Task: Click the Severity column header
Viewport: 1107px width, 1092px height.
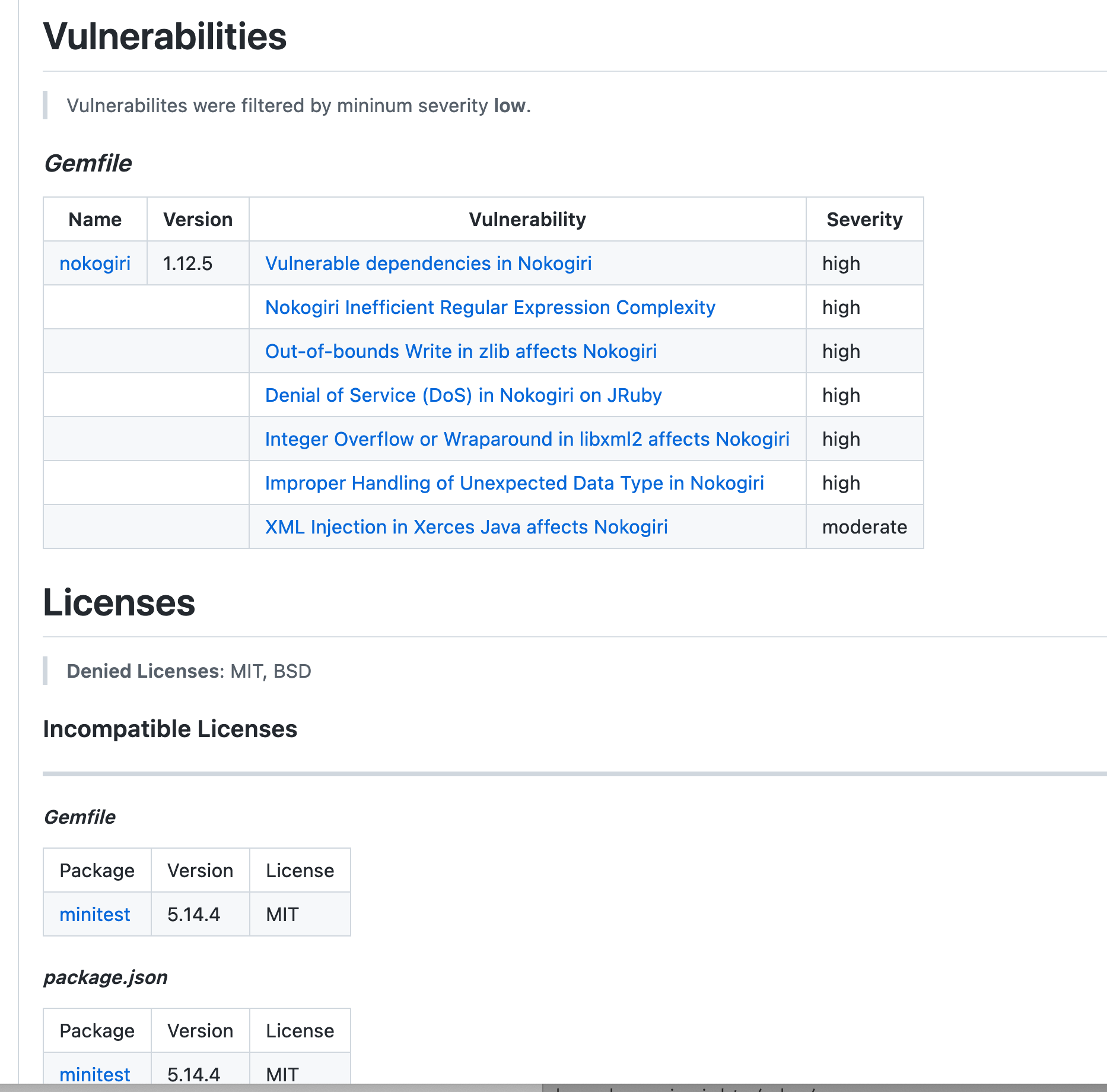Action: coord(865,220)
